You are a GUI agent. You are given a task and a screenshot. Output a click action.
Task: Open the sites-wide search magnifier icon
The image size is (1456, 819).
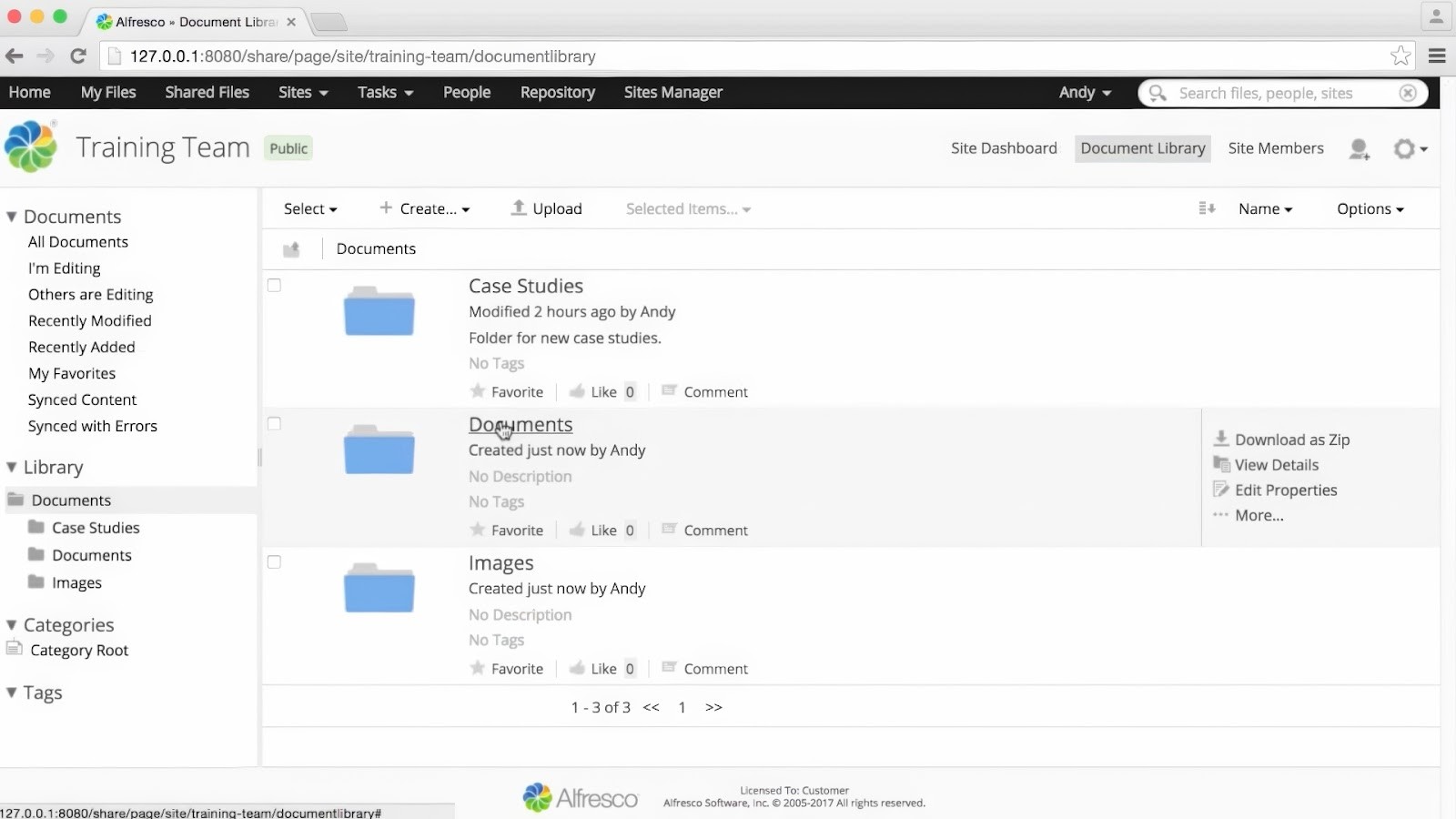[x=1156, y=93]
